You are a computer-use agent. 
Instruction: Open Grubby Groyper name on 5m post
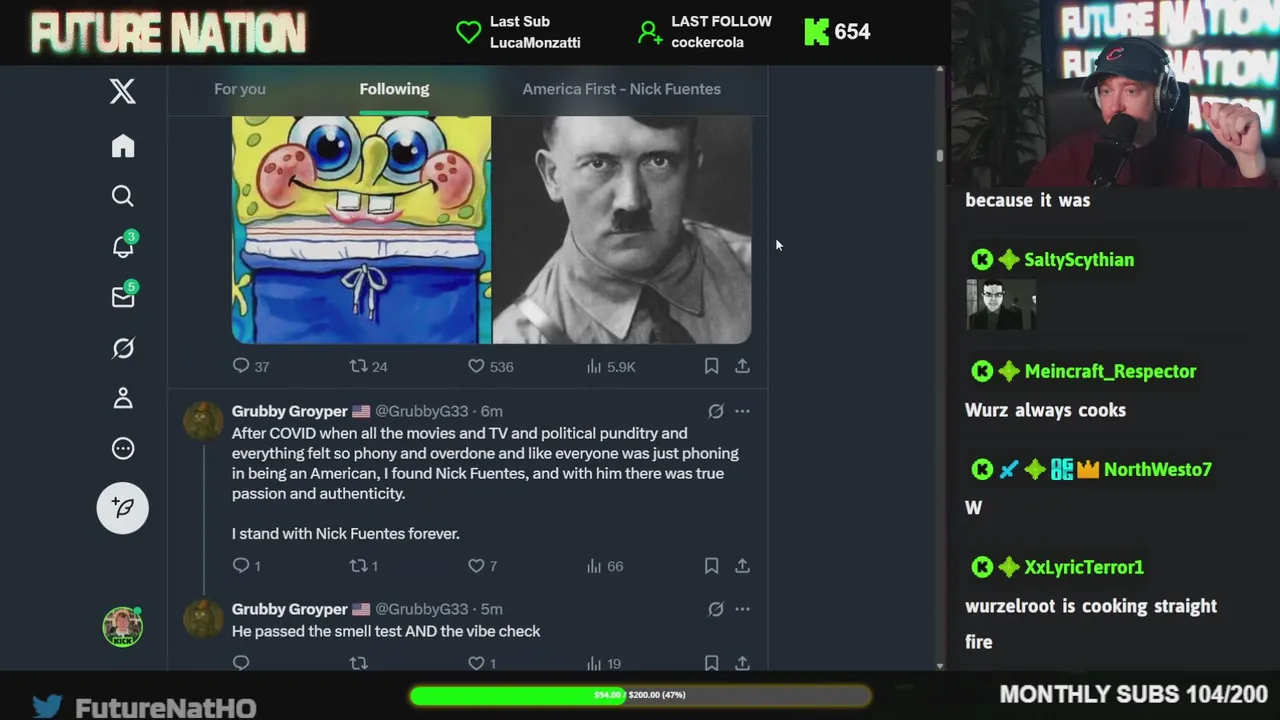[289, 609]
